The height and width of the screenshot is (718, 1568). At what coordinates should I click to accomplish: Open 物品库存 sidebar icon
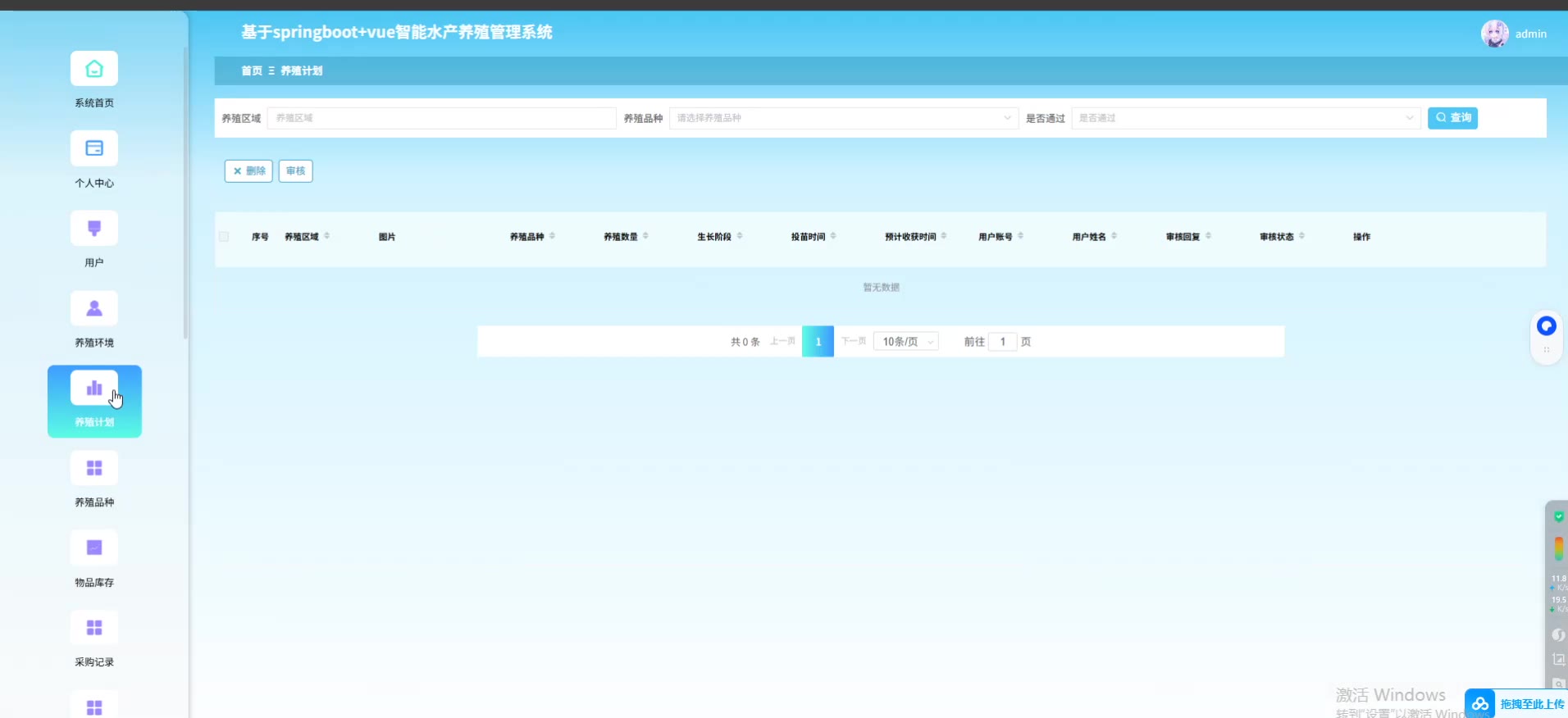pyautogui.click(x=94, y=548)
